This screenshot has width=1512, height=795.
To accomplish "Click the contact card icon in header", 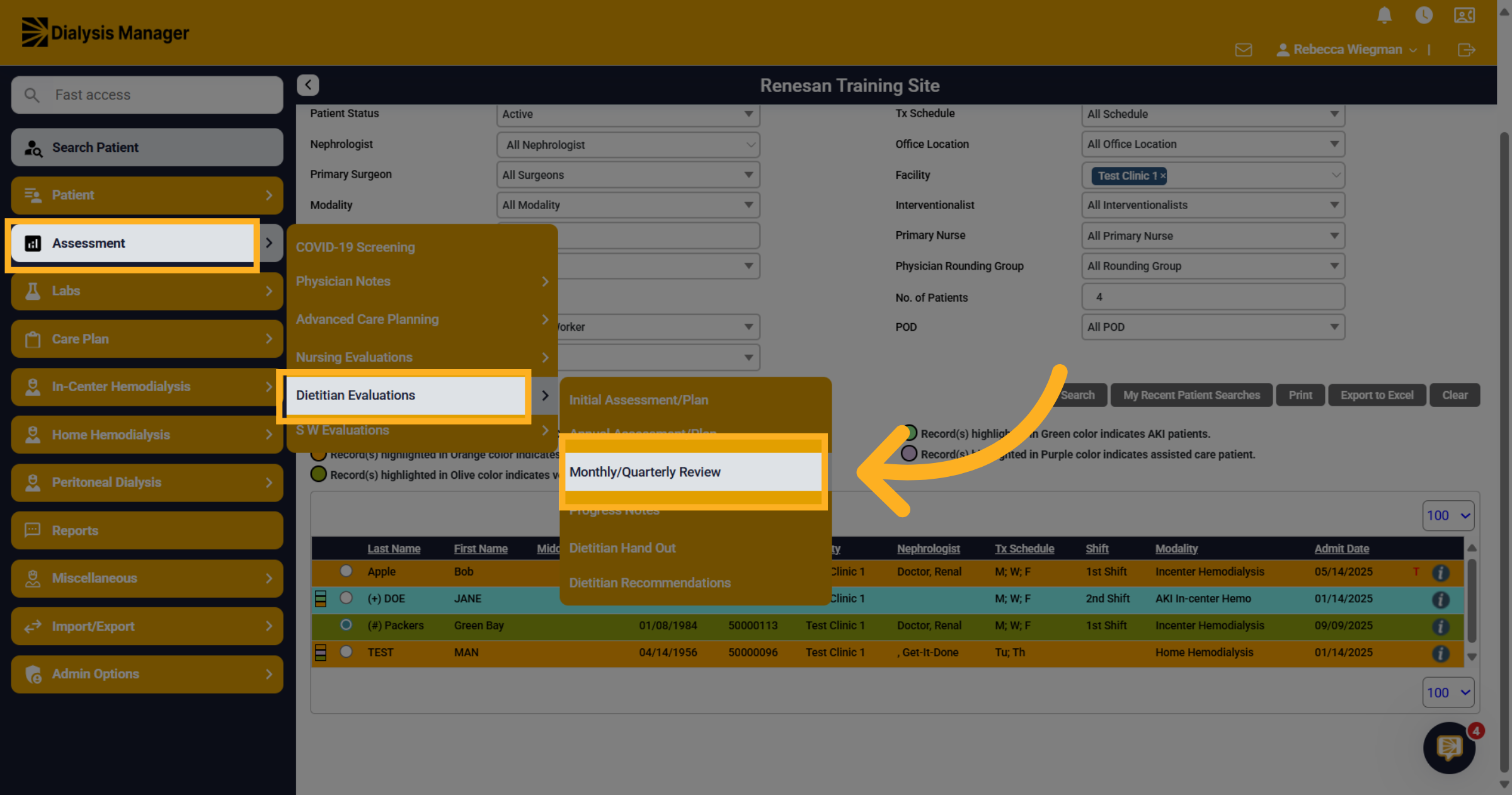I will pos(1464,15).
